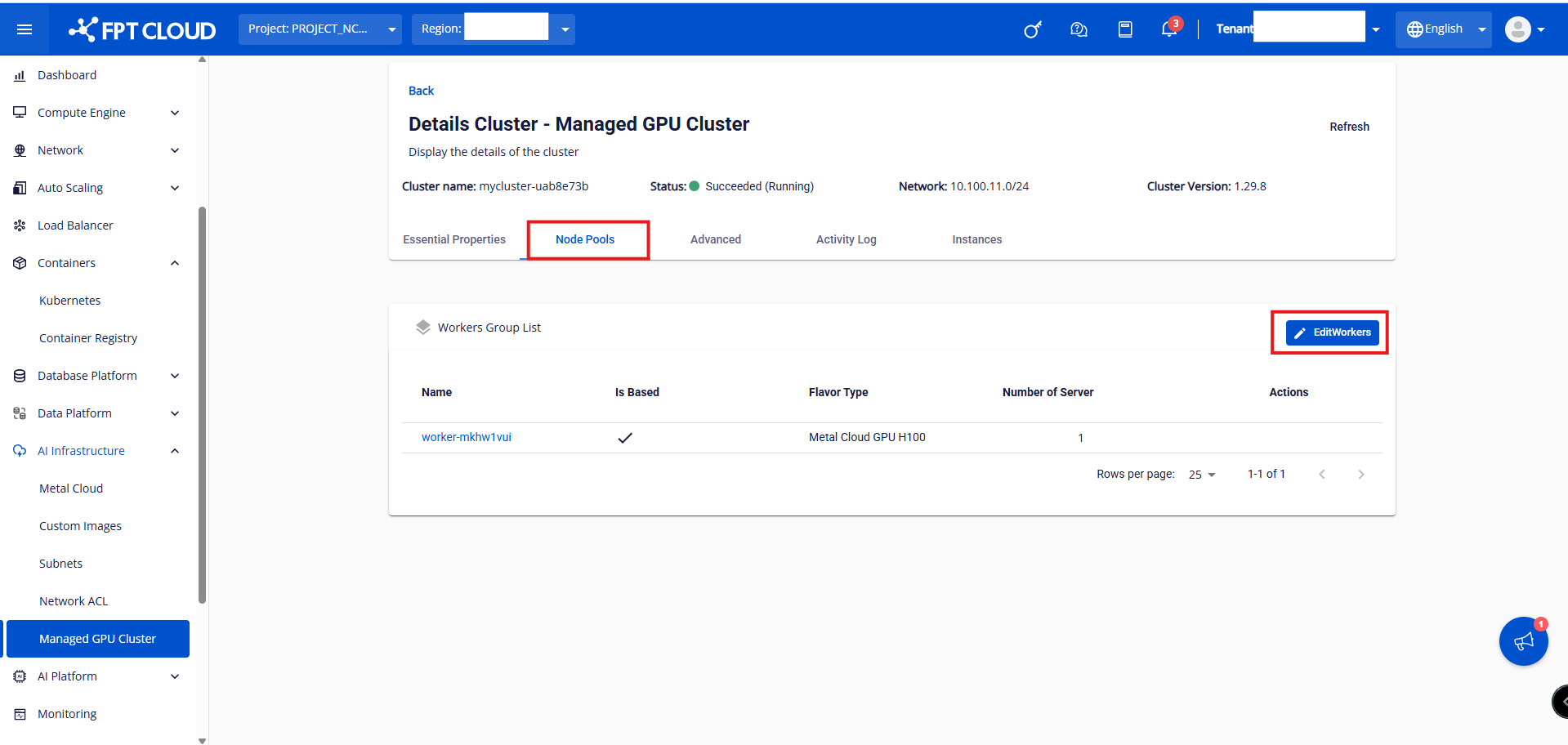Click the notification bell icon
This screenshot has width=1568, height=745.
1169,29
